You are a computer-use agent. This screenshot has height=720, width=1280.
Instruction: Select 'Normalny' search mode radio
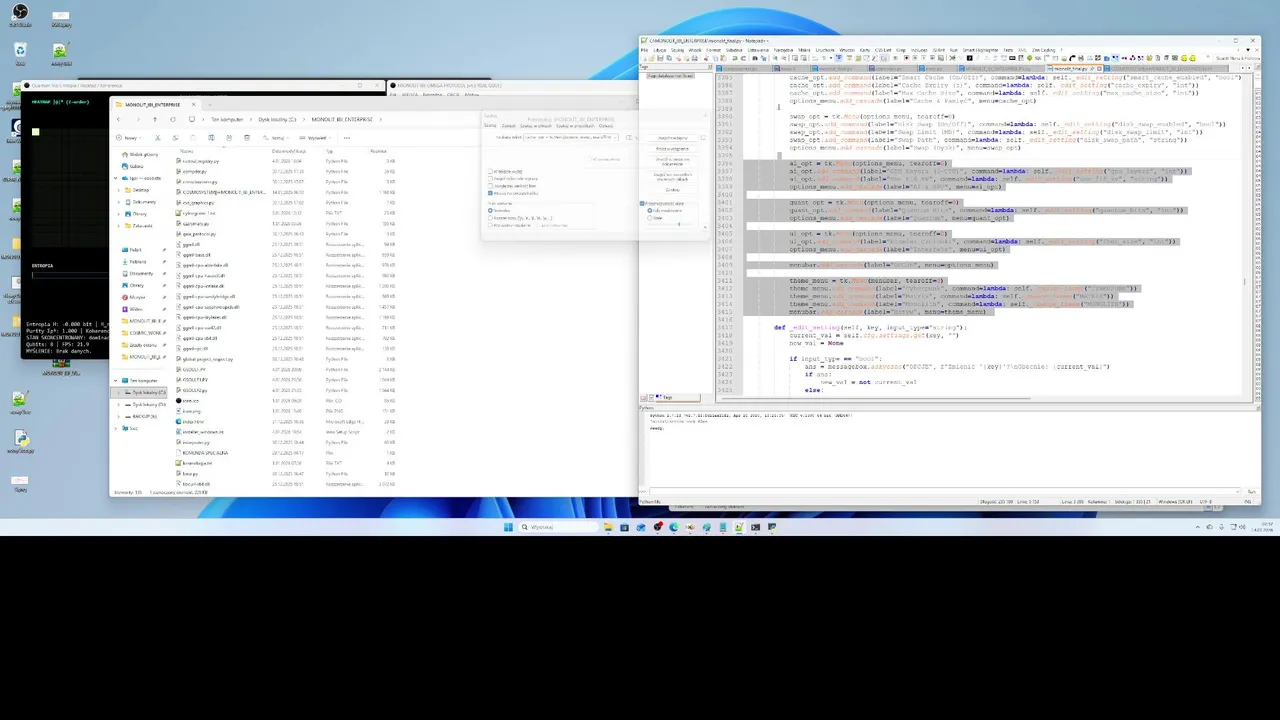pyautogui.click(x=490, y=210)
